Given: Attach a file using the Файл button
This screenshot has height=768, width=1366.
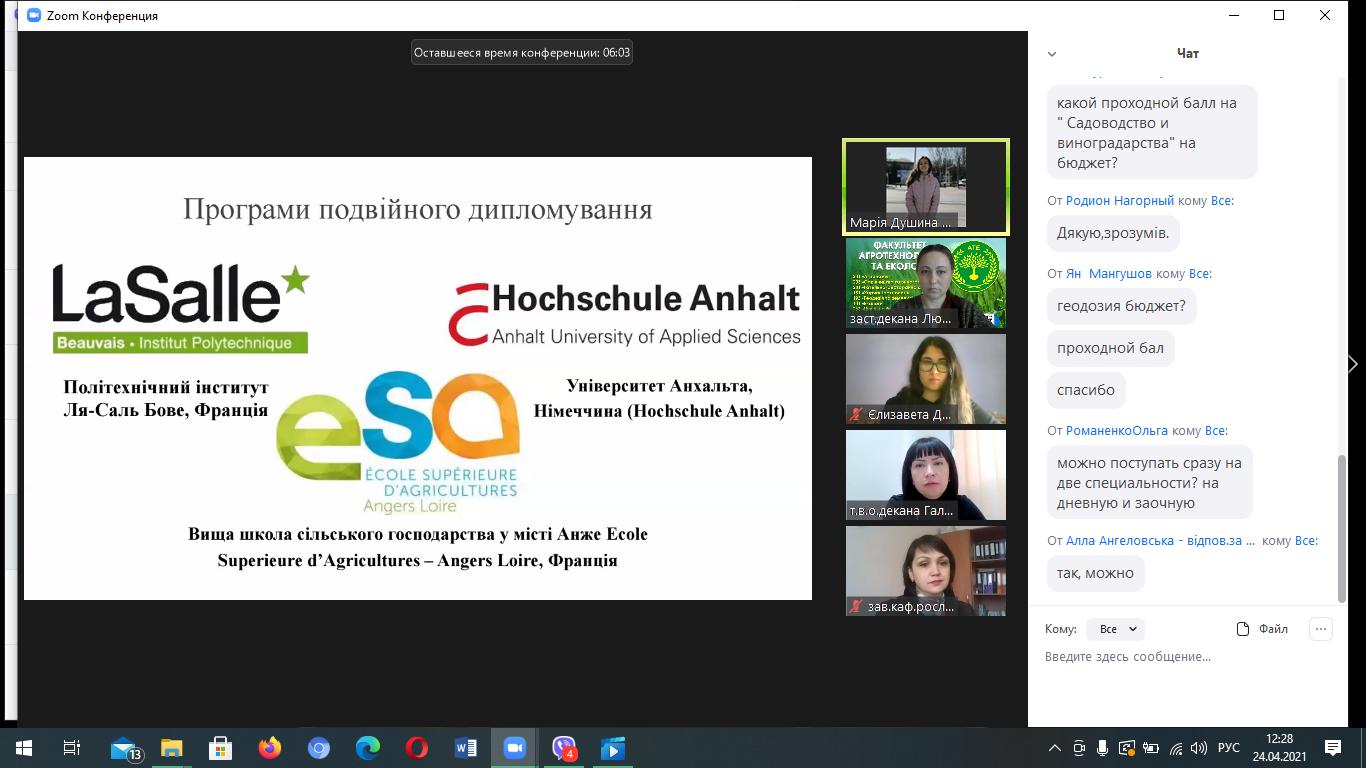Looking at the screenshot, I should point(1262,629).
